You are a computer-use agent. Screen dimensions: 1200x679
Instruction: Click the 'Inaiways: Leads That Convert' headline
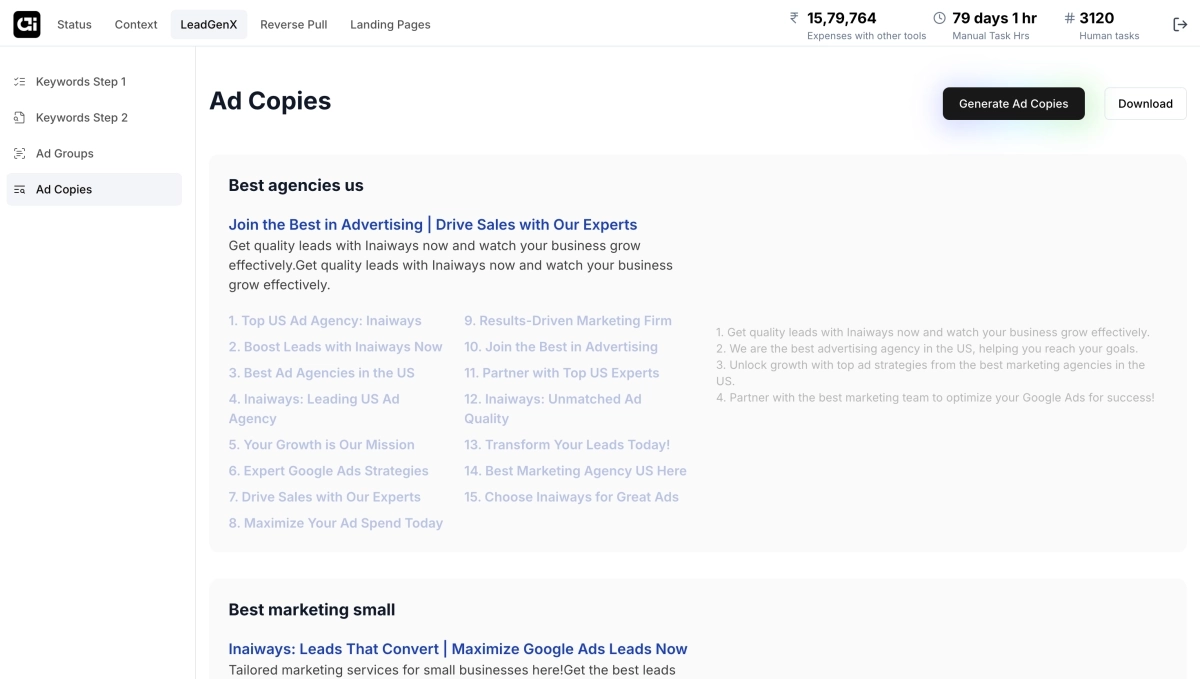pos(457,648)
